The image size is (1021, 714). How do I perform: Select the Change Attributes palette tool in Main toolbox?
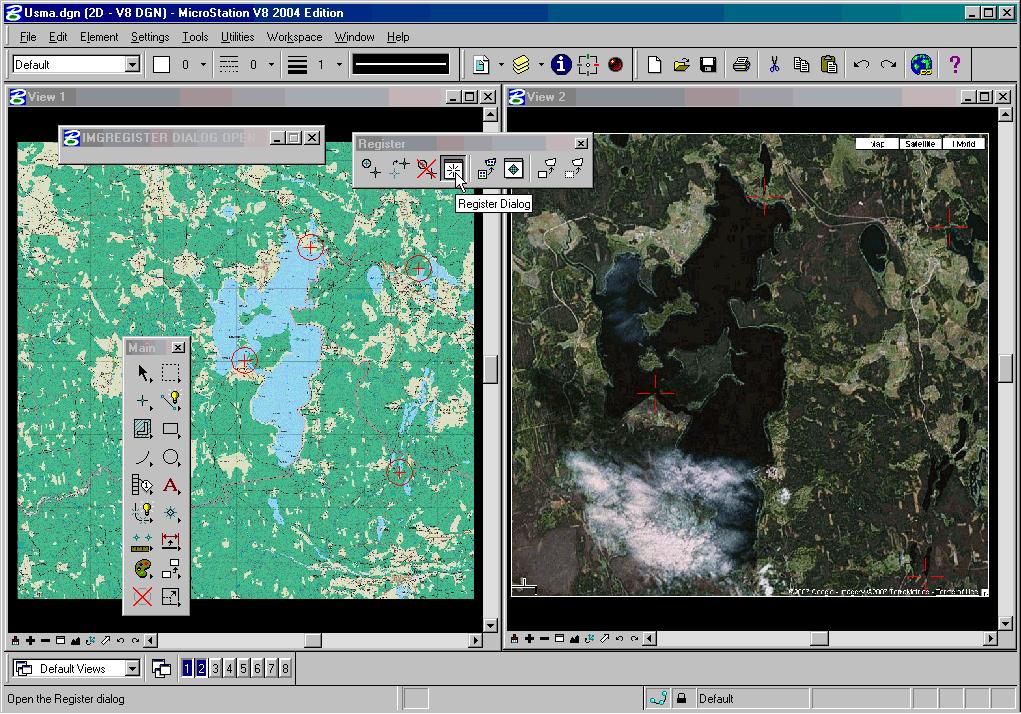coord(143,568)
